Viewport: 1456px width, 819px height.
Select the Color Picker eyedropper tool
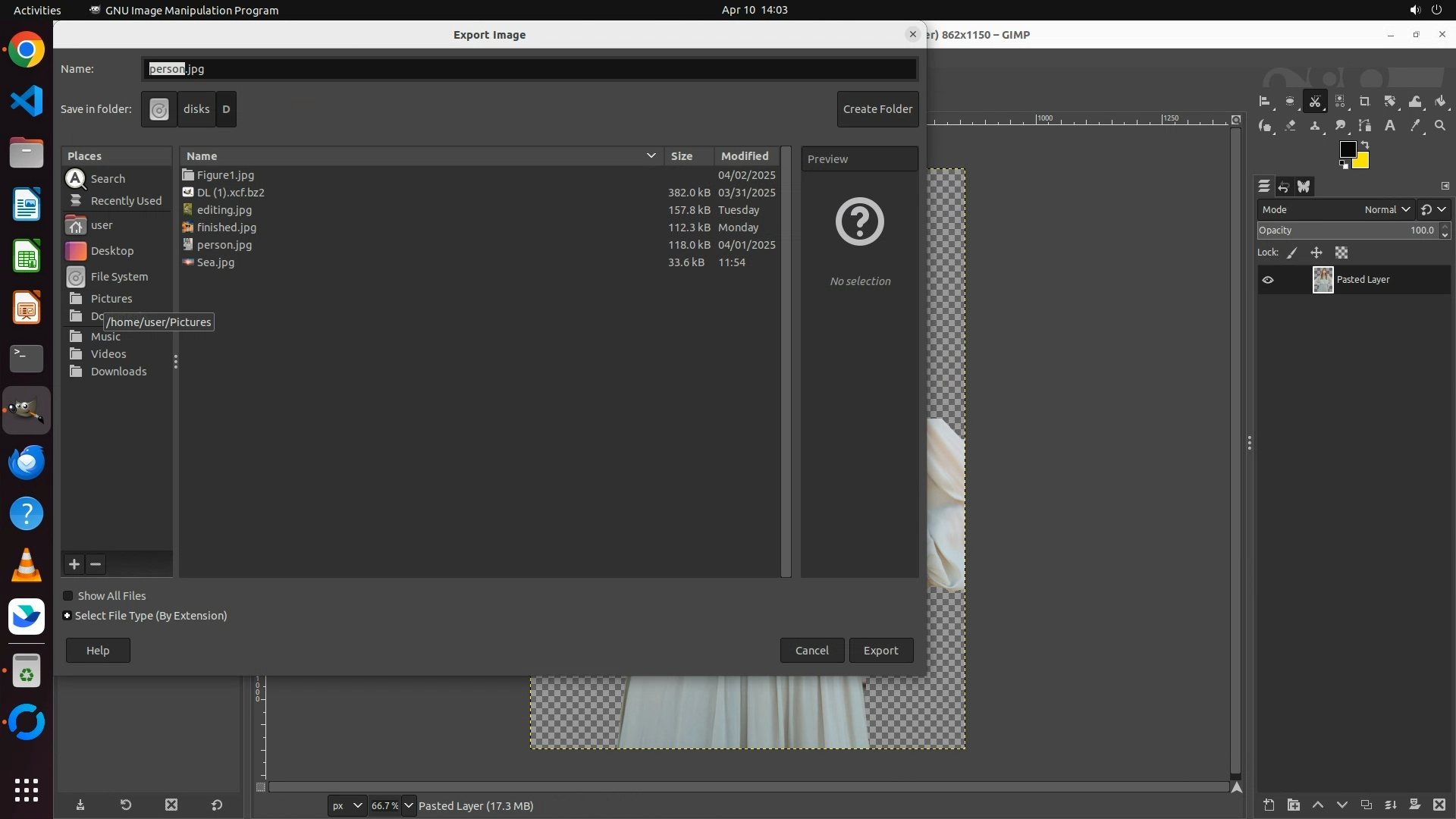coord(1415,126)
